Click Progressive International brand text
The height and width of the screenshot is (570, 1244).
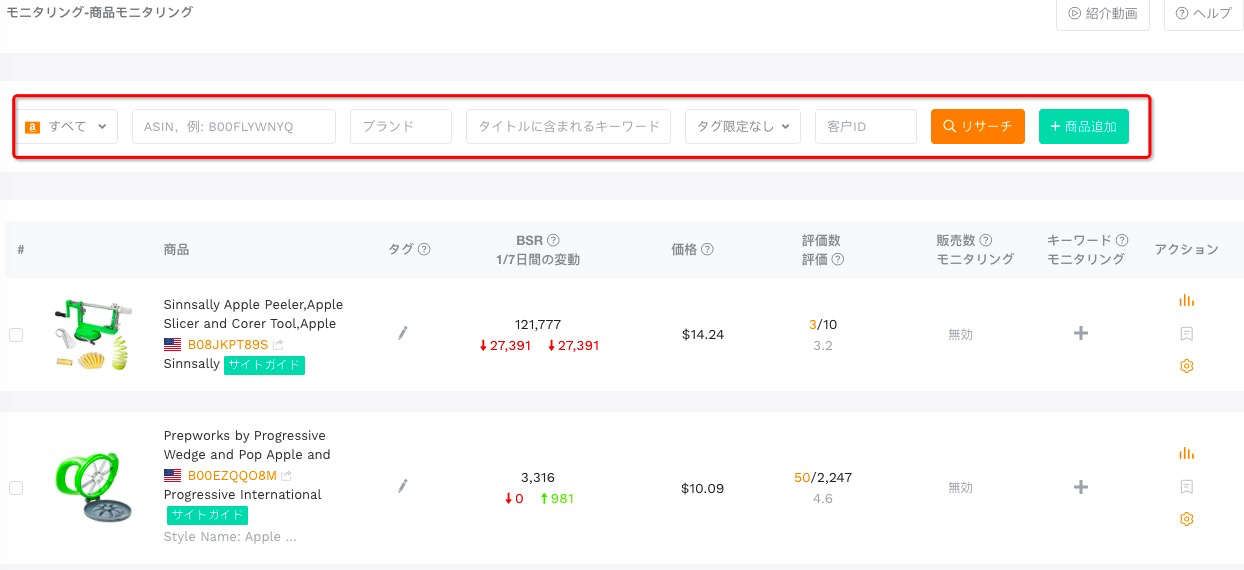(x=243, y=495)
